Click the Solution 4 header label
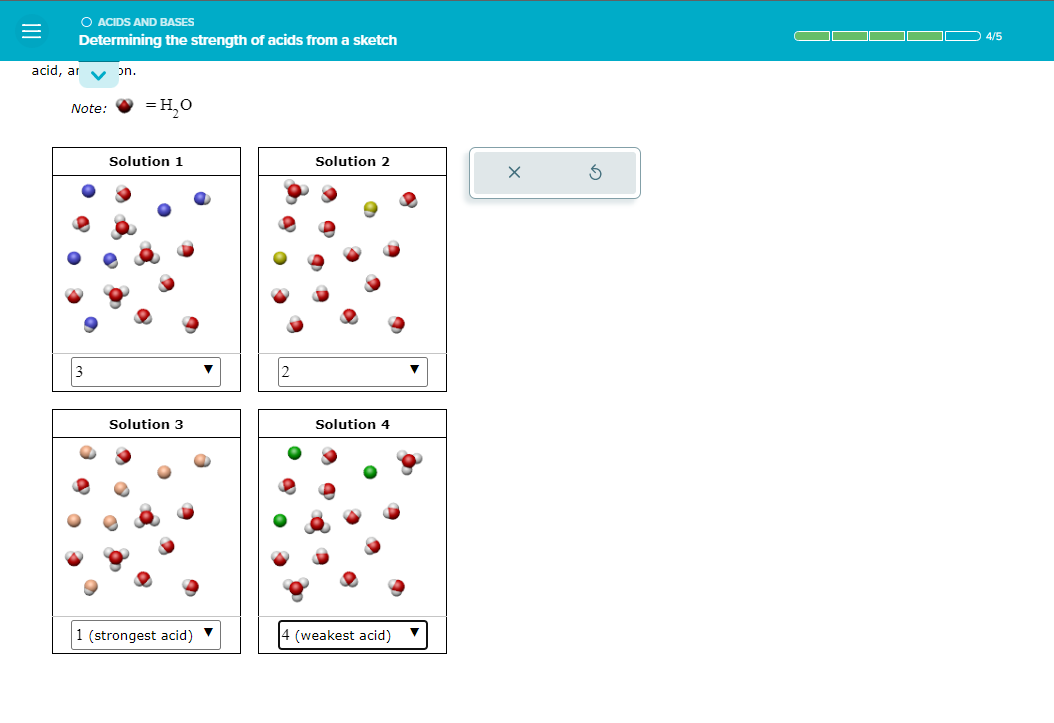 point(352,424)
